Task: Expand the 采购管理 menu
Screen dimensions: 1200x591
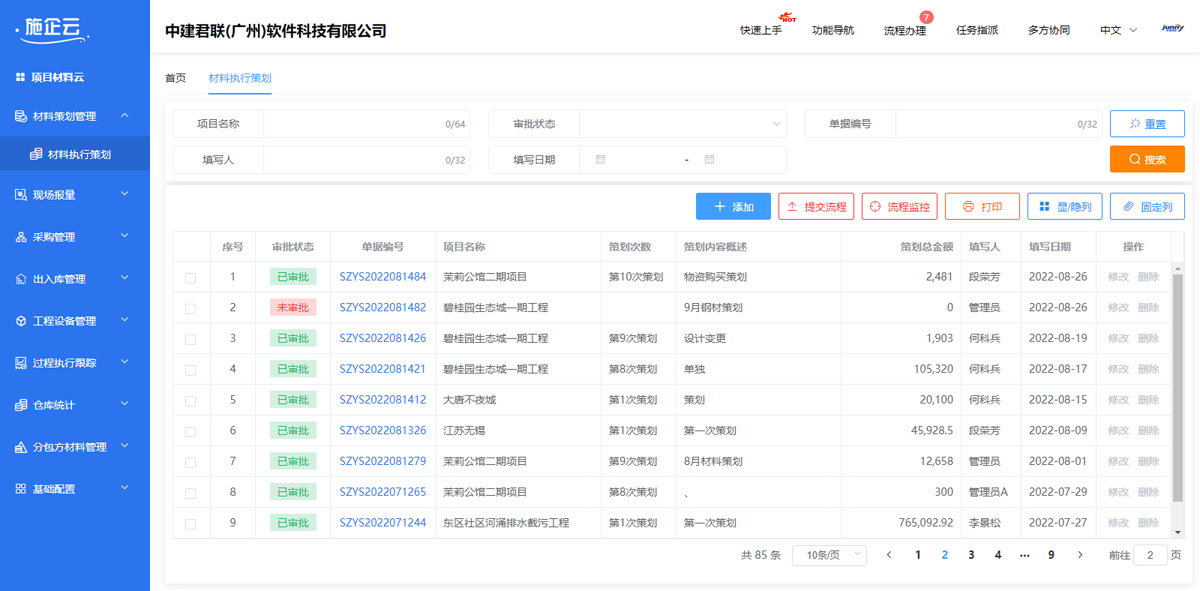Action: click(125, 236)
